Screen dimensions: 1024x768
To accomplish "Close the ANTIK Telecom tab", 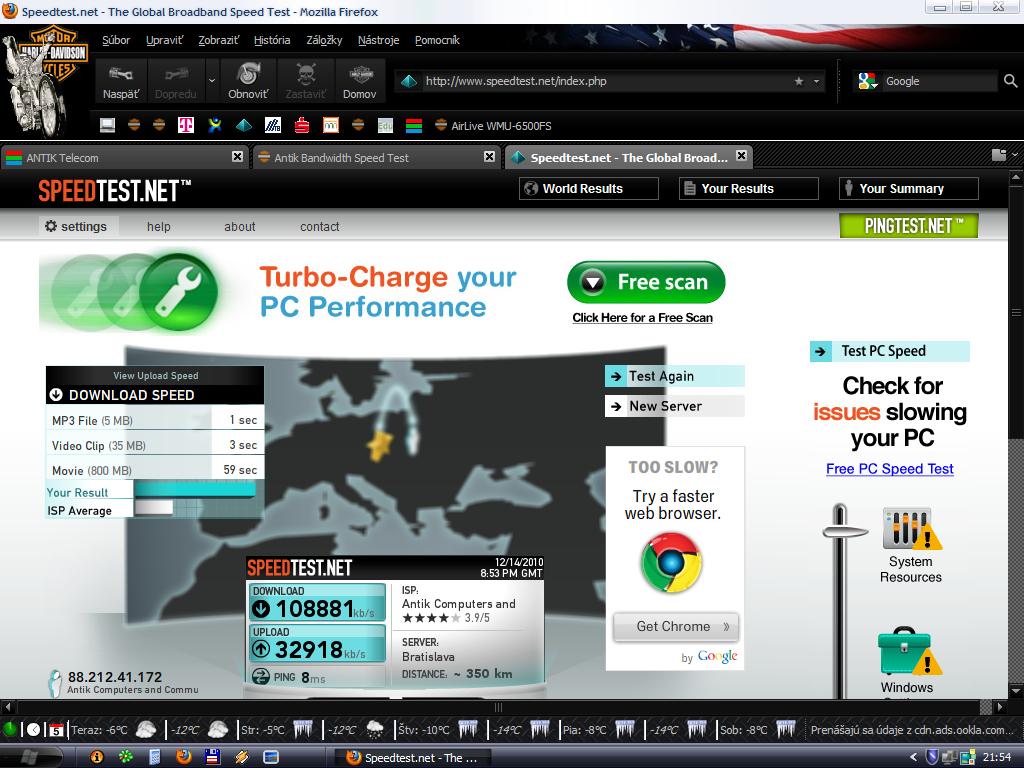I will coord(238,157).
